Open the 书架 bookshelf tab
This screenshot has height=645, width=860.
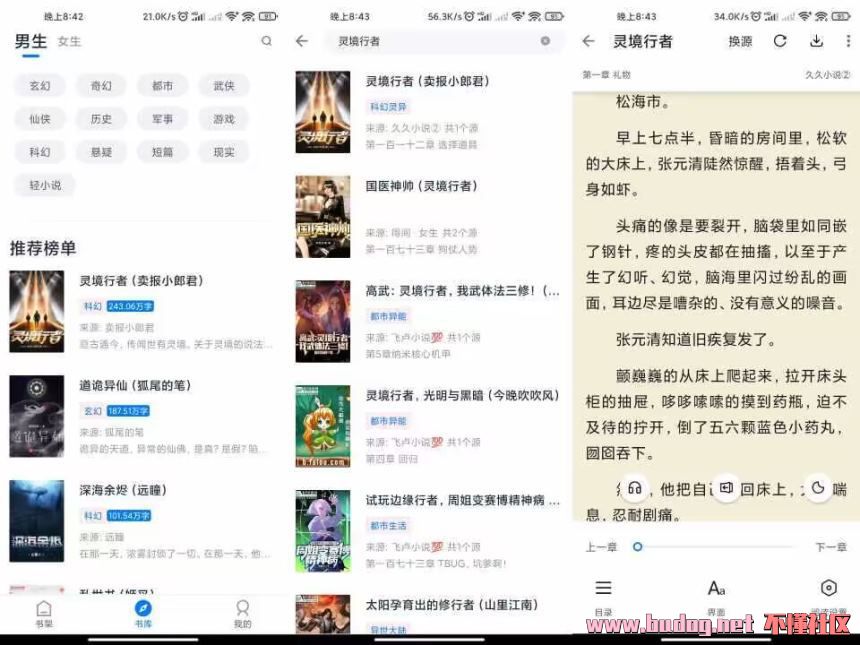point(44,614)
